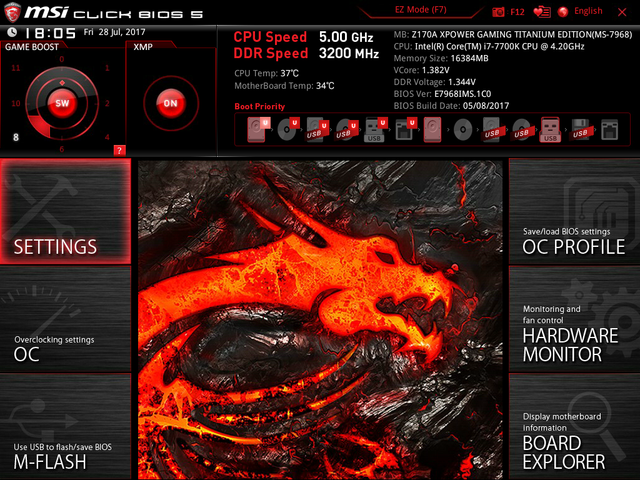Click the MSI dragon shield logo
Image resolution: width=640 pixels, height=480 pixels.
click(x=12, y=12)
